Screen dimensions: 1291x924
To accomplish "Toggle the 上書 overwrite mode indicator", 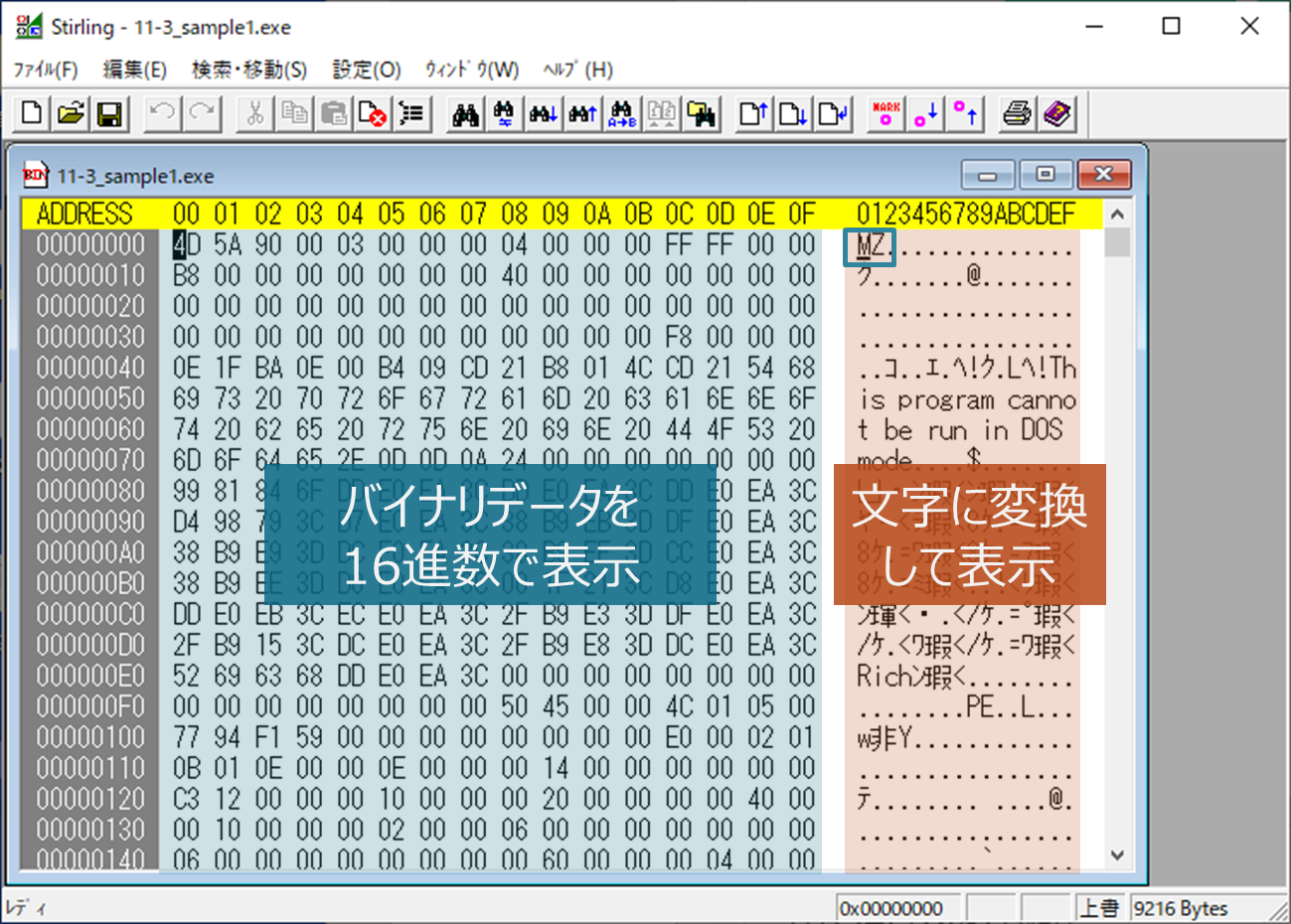I will pyautogui.click(x=1099, y=908).
